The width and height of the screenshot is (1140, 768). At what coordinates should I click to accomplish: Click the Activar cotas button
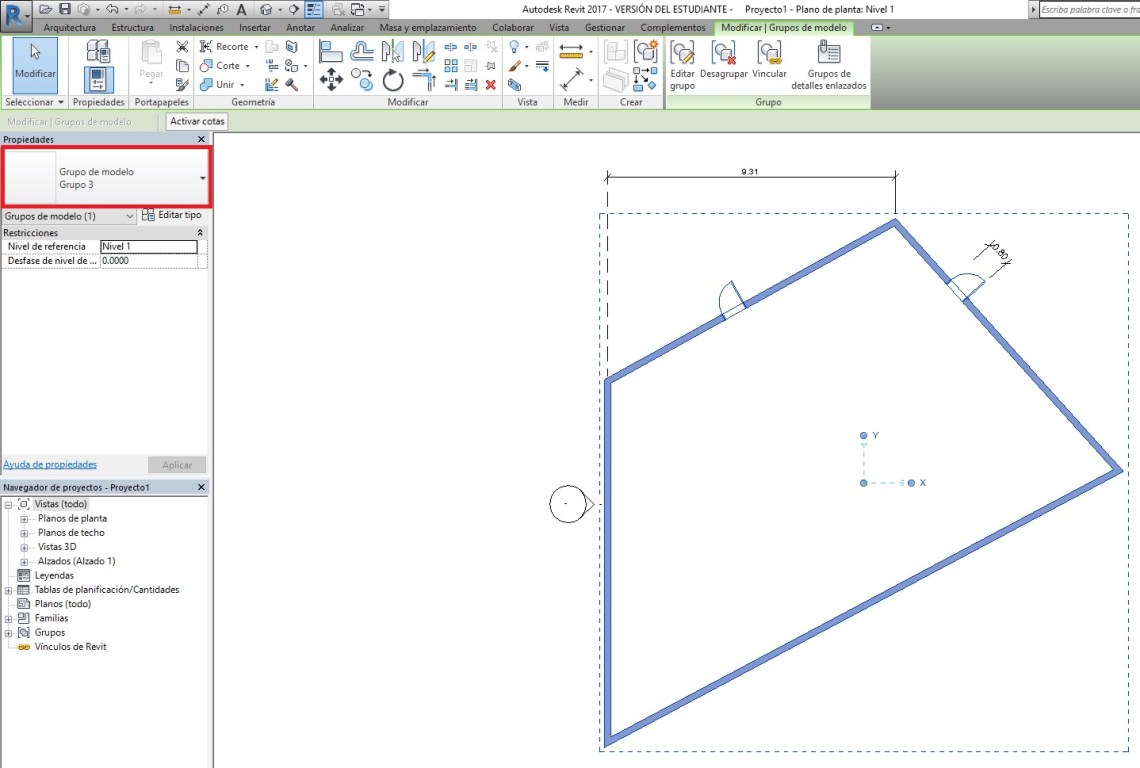197,122
